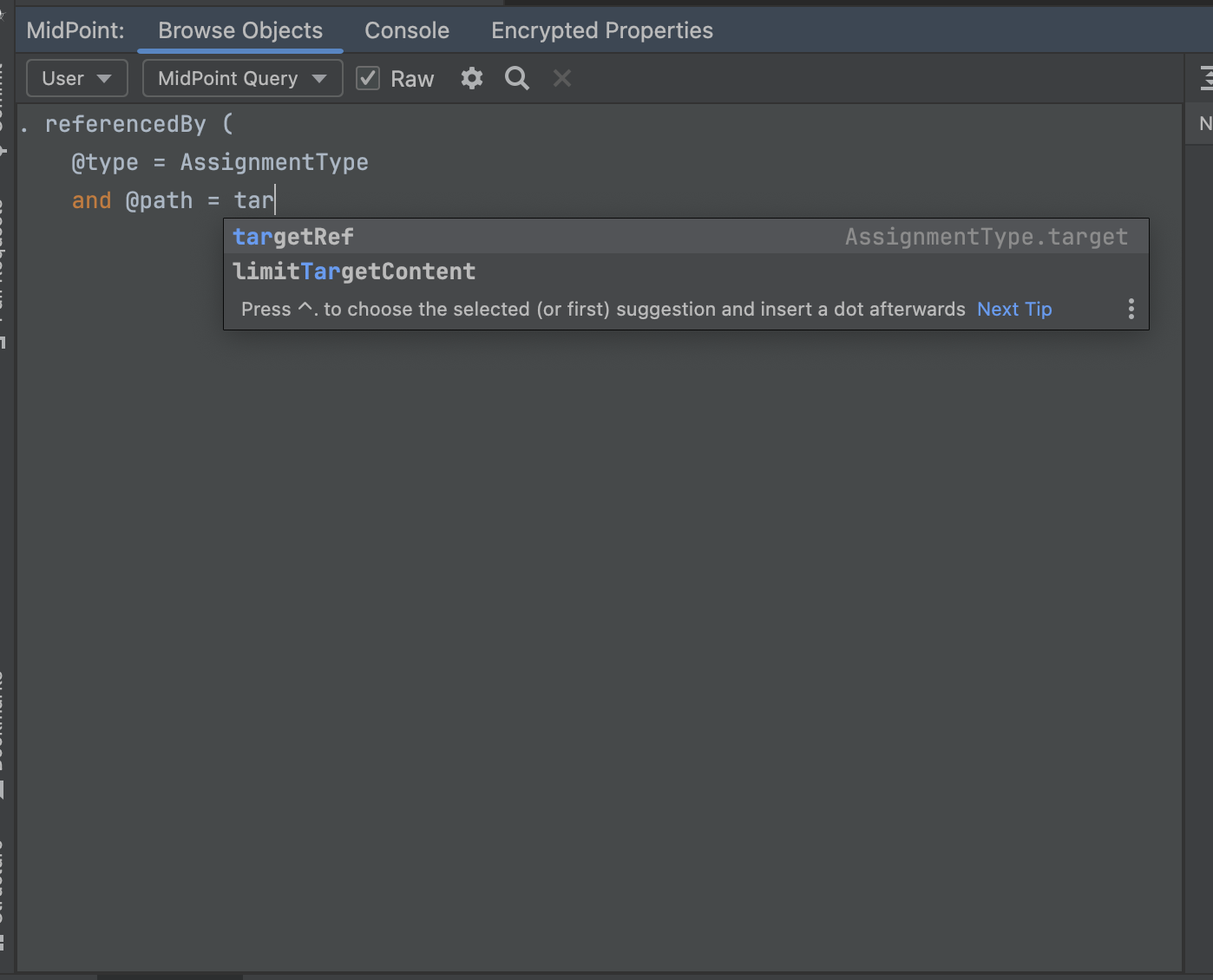Select the targetRef completion suggestion
Screen dimensions: 1213x980
point(293,236)
